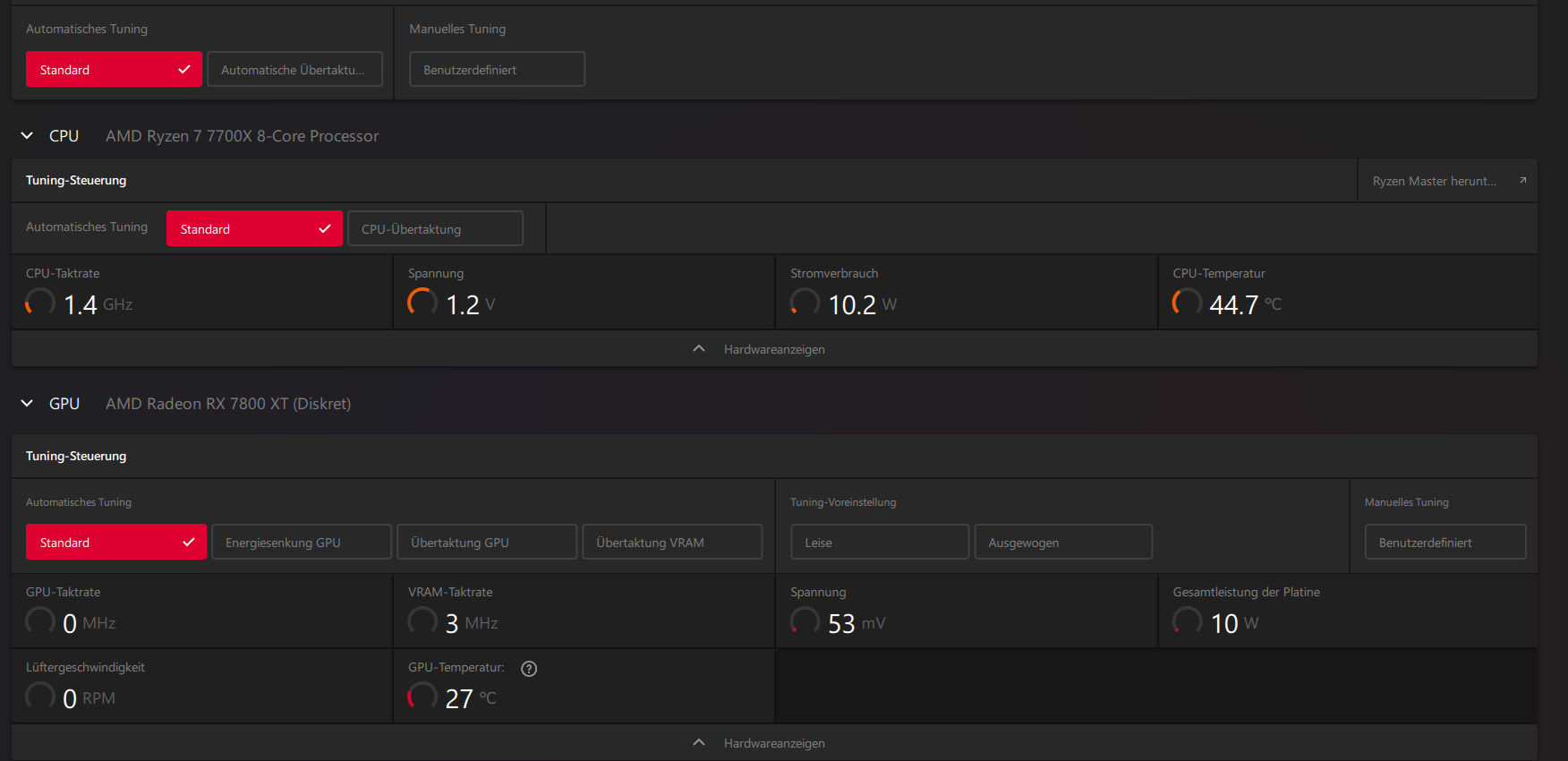This screenshot has width=1568, height=761.
Task: Click the 1.2 V CPU voltage value
Action: point(471,305)
